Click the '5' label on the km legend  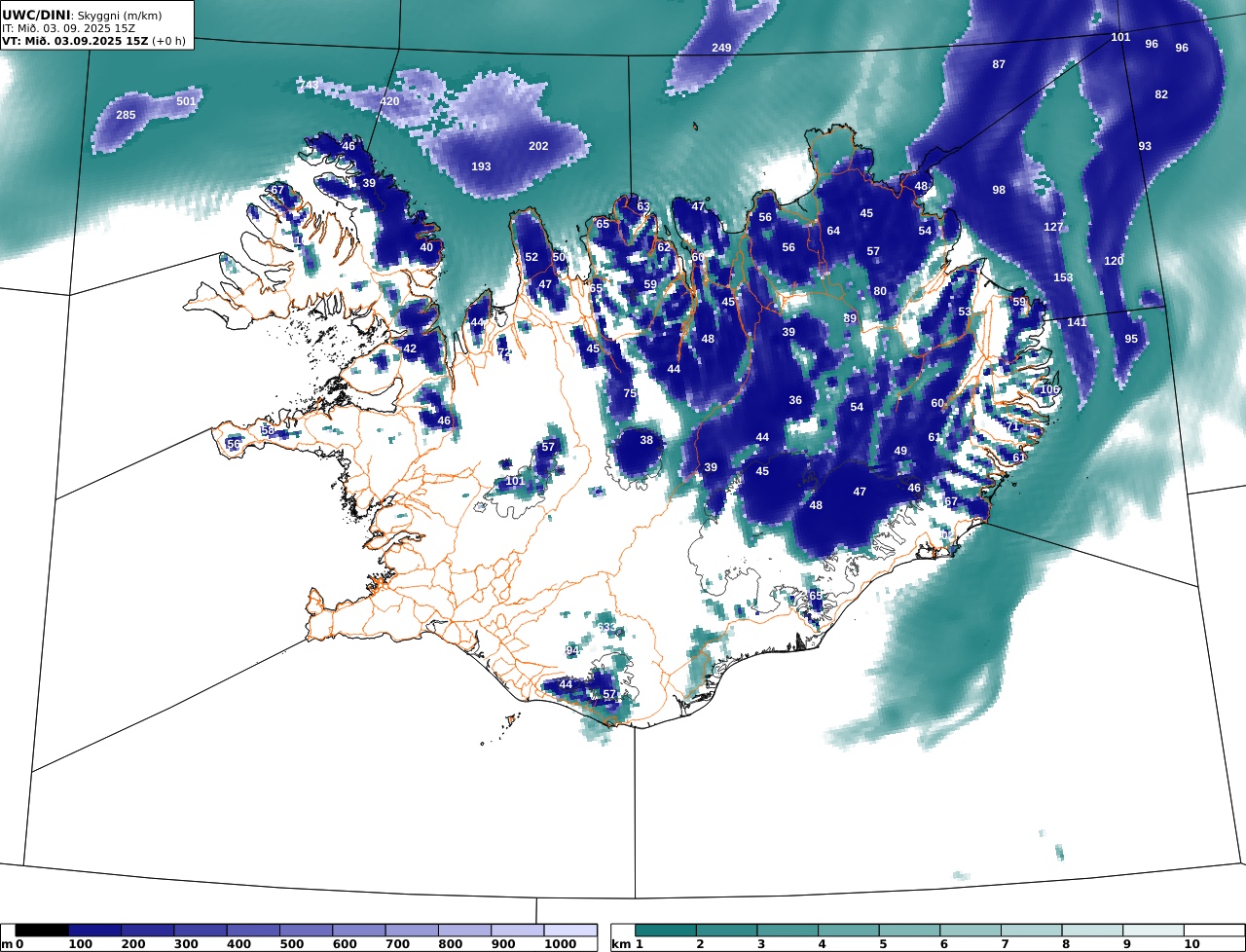click(883, 944)
